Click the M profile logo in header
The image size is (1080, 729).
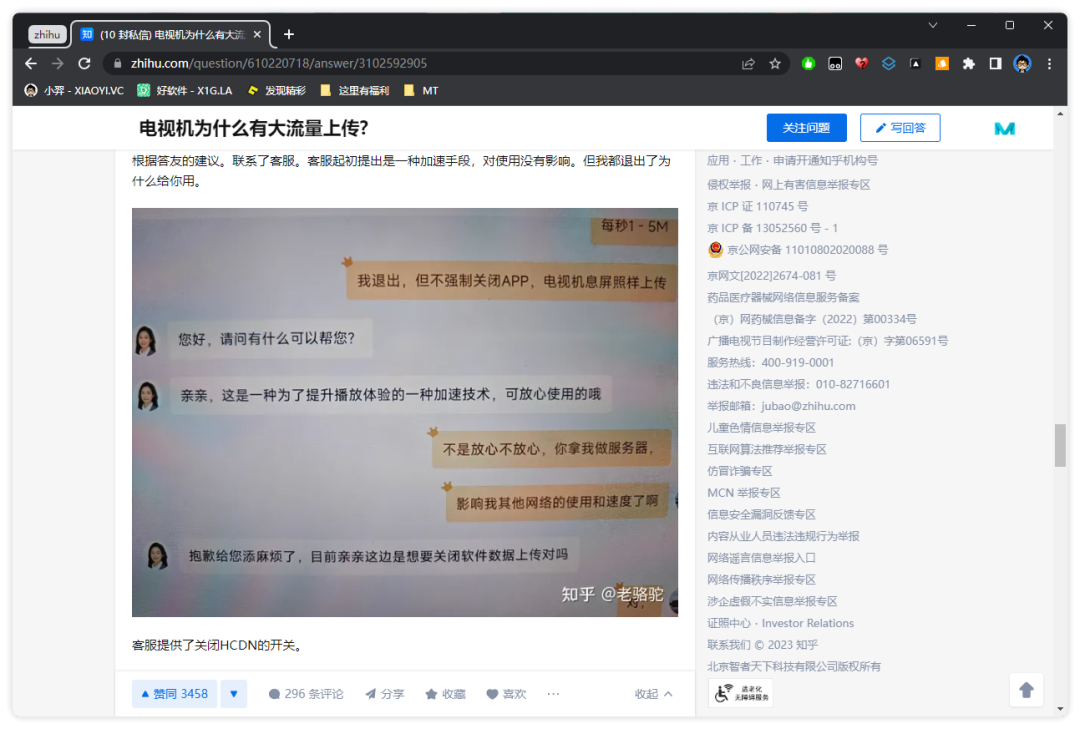tap(1004, 128)
